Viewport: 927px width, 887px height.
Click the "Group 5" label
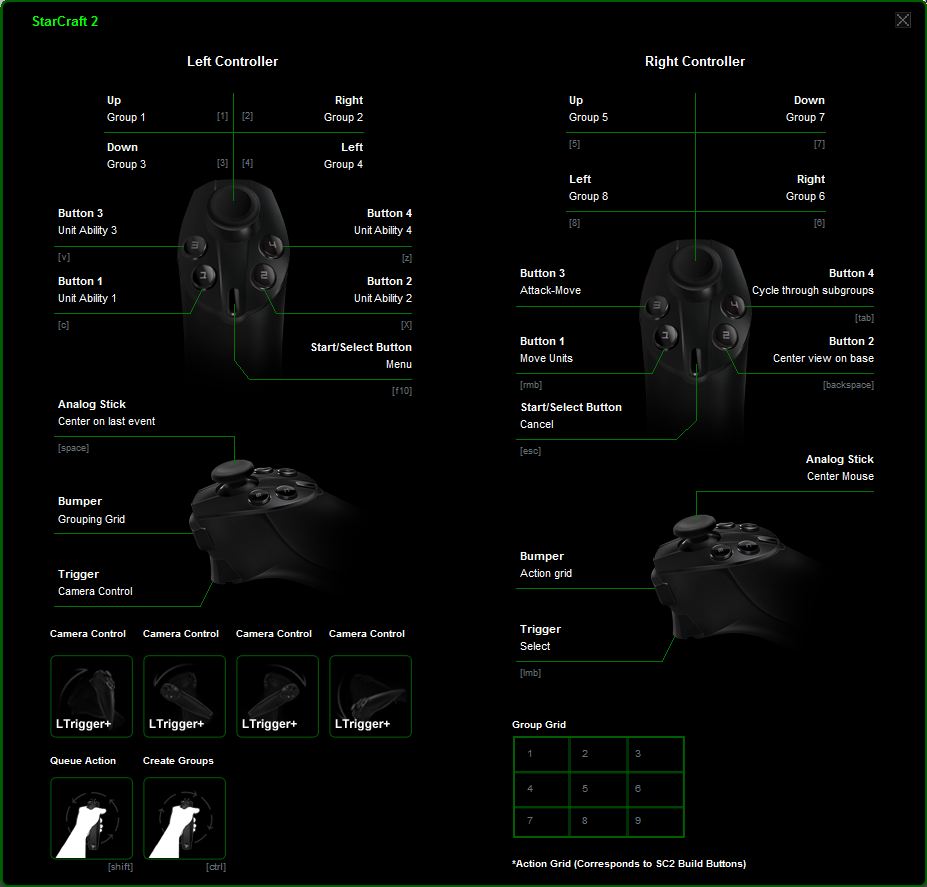(x=588, y=117)
